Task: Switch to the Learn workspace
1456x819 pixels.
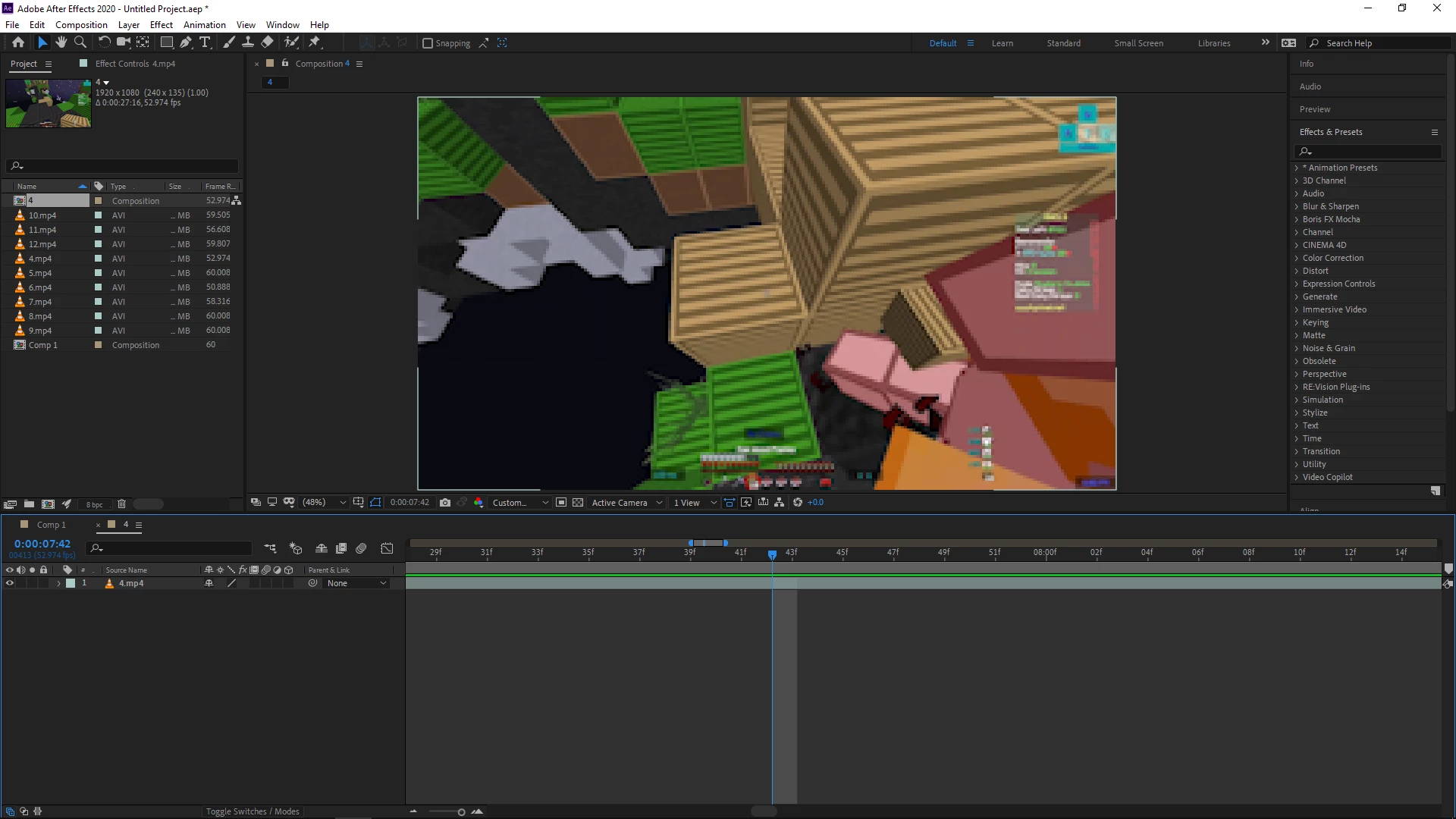Action: [1002, 43]
